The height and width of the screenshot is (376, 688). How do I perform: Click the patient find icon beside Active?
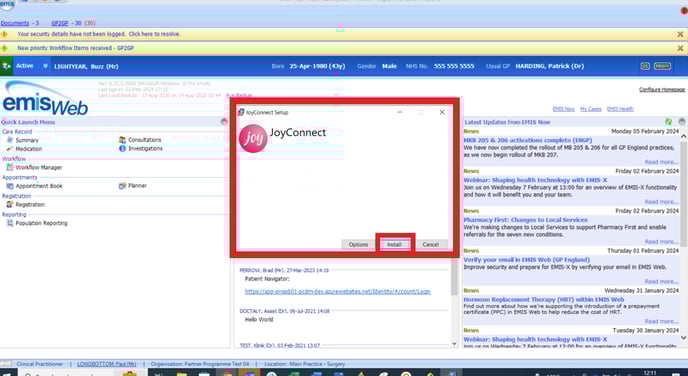click(x=7, y=66)
